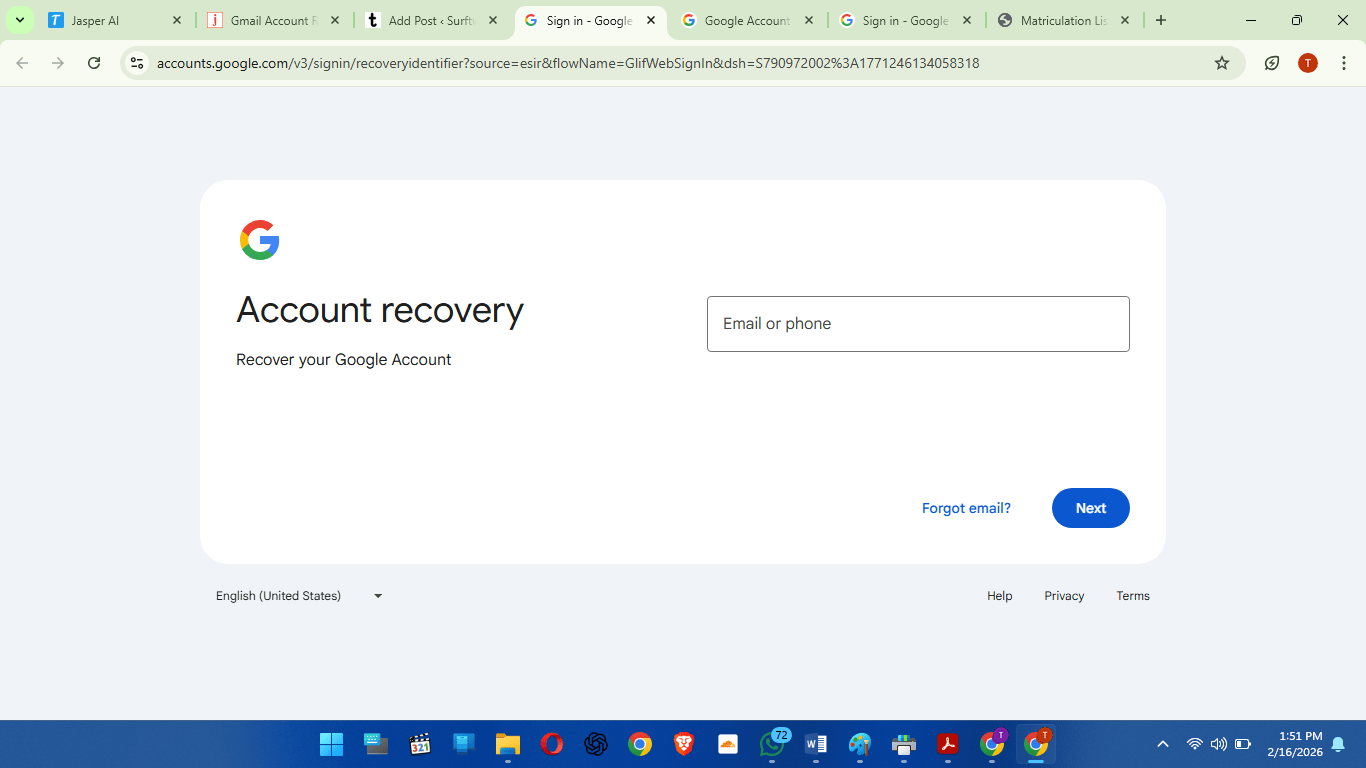1366x768 pixels.
Task: Open the Help link in footer
Action: tap(1000, 596)
